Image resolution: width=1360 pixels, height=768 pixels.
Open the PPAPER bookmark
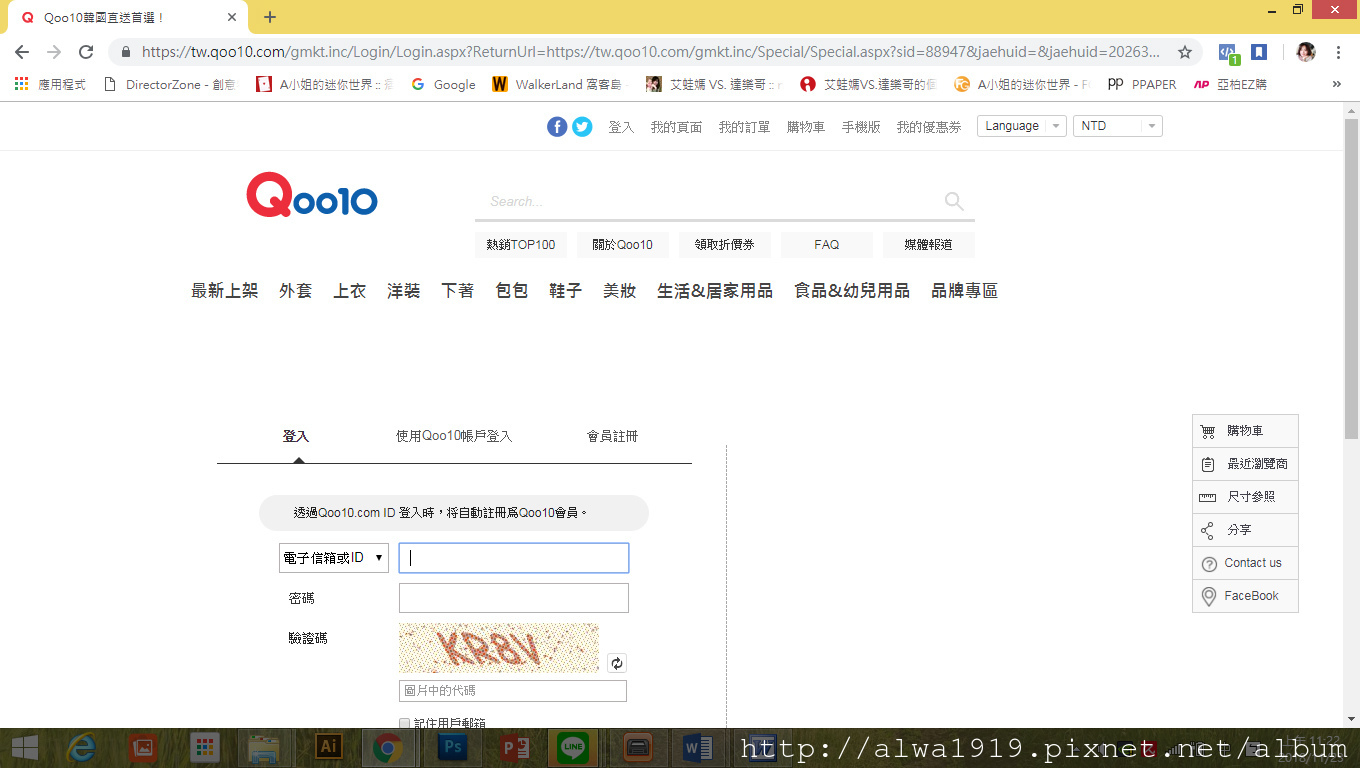point(1143,84)
